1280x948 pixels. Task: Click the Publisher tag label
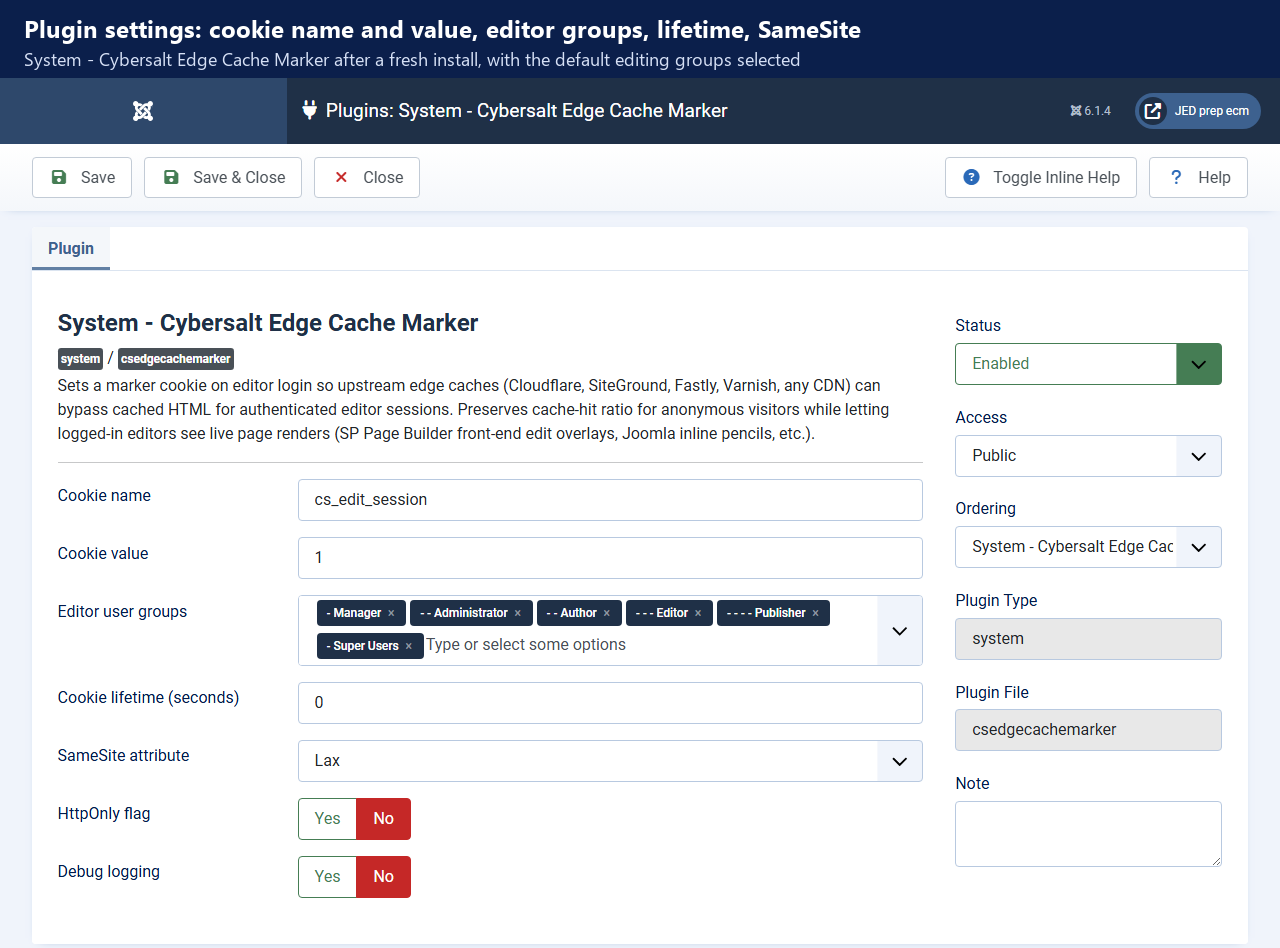tap(766, 613)
